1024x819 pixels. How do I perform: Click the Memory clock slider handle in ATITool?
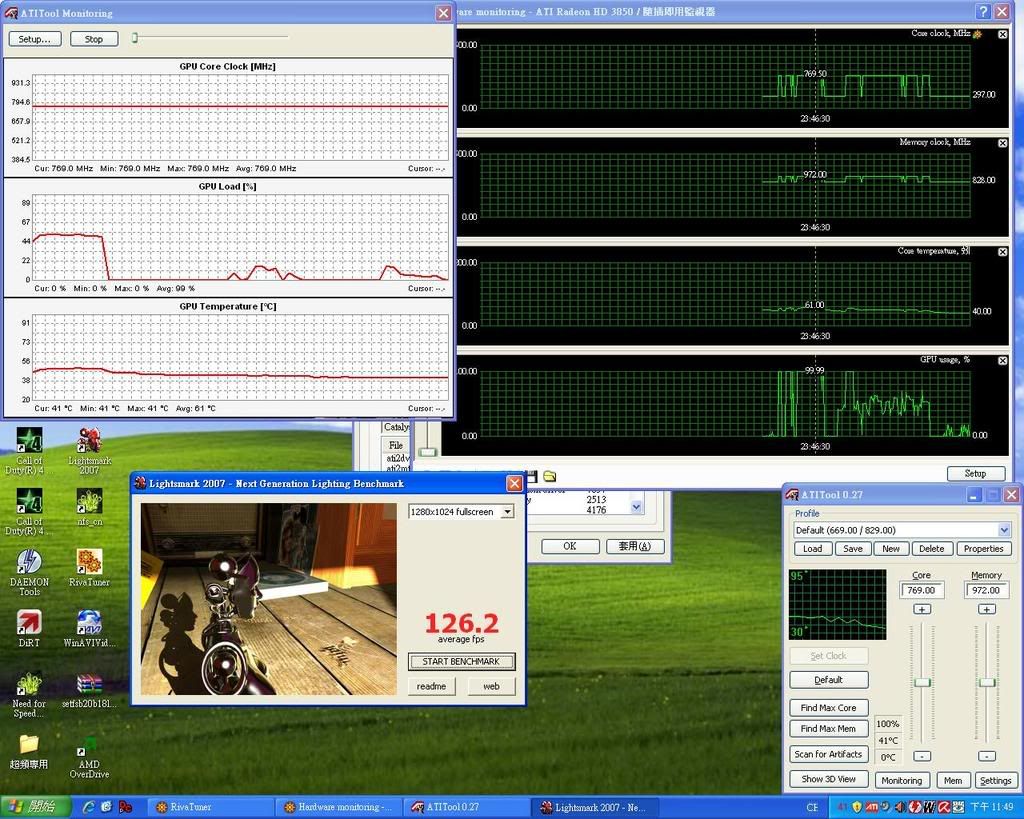987,682
